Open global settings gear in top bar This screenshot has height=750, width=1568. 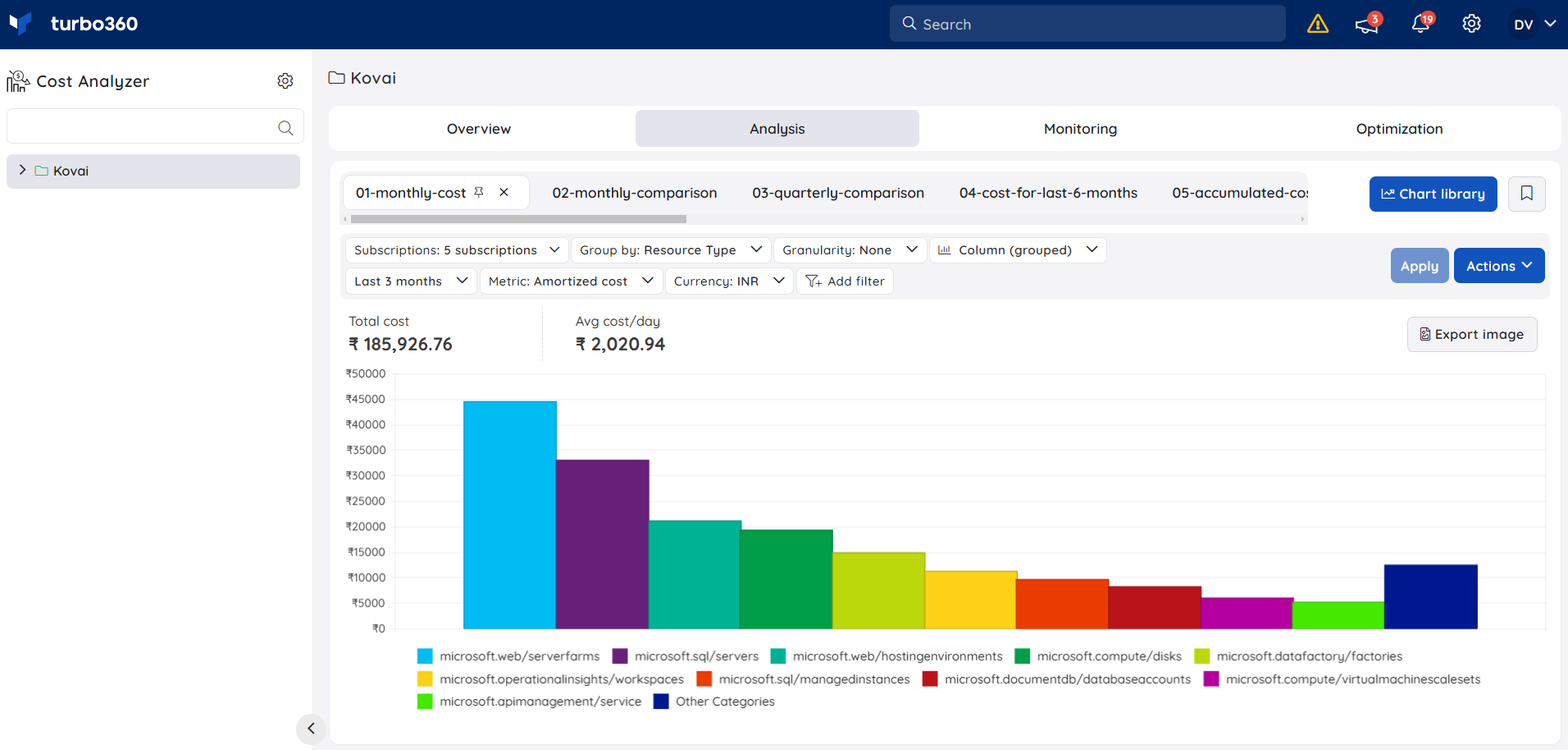click(x=1471, y=24)
